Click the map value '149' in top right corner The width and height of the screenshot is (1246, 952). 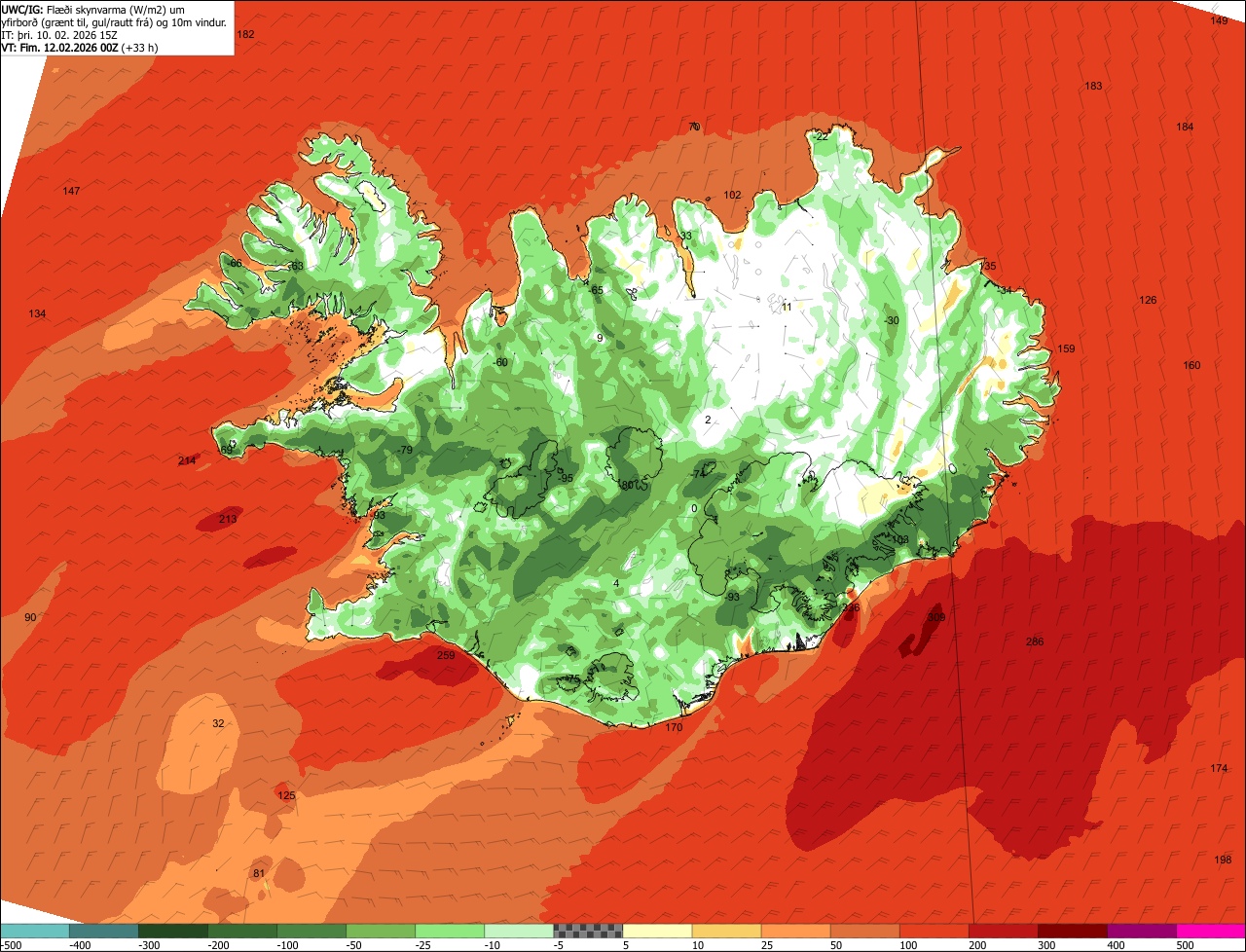click(x=1219, y=20)
